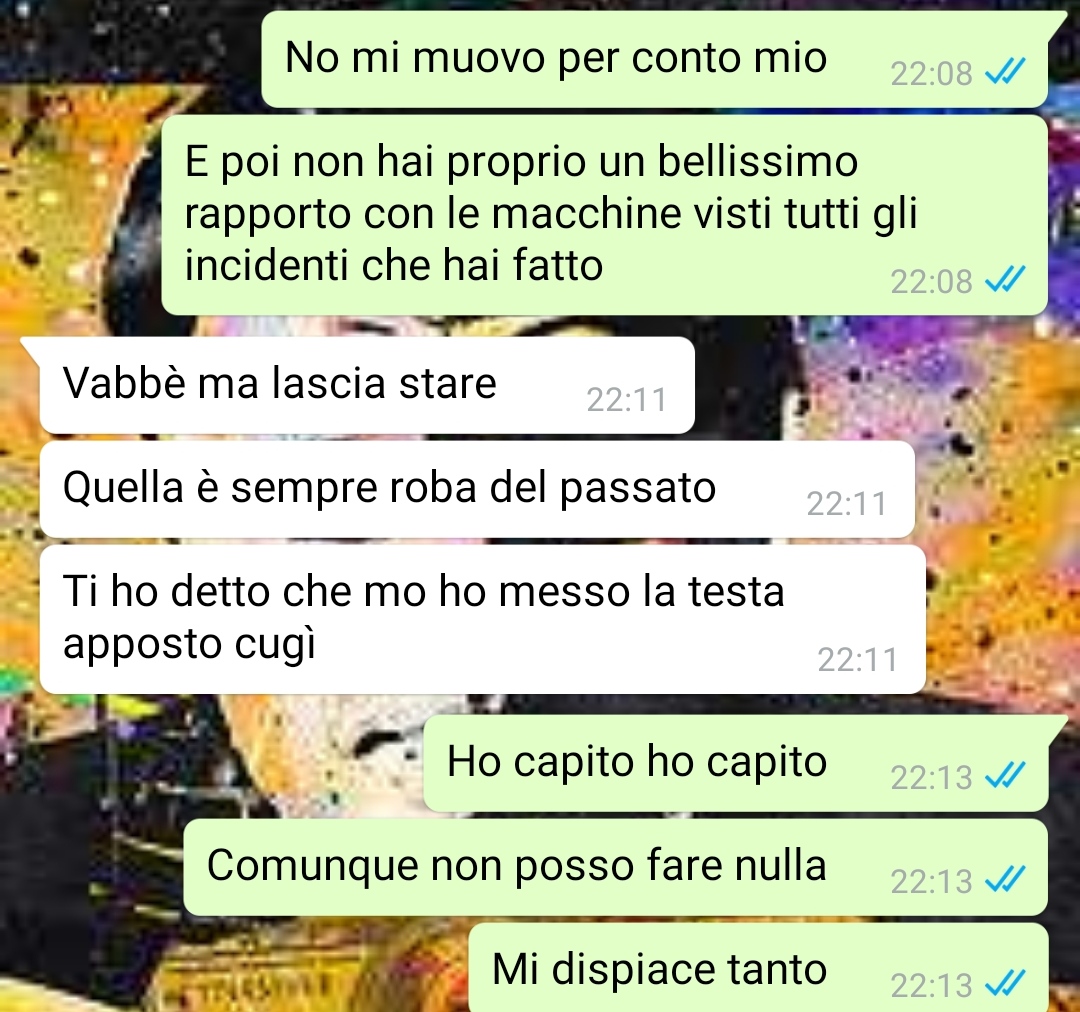Tap the 'Comunque non posso fare nulla' bubble
This screenshot has height=1012, width=1080.
[x=615, y=867]
